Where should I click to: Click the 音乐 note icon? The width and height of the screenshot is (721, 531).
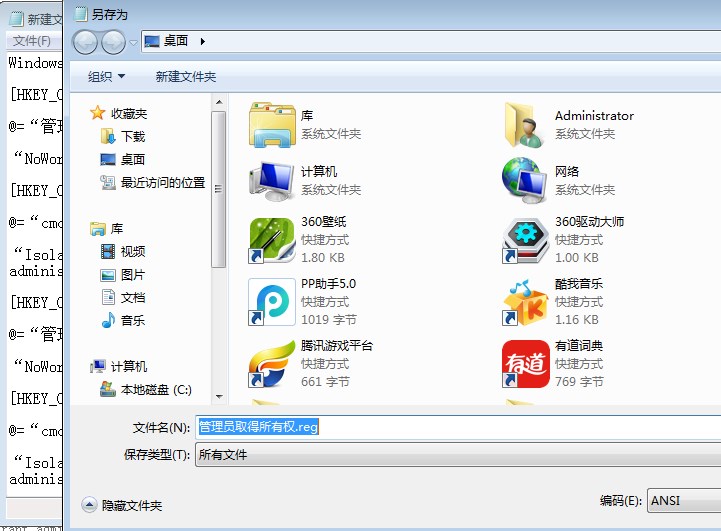click(x=109, y=320)
